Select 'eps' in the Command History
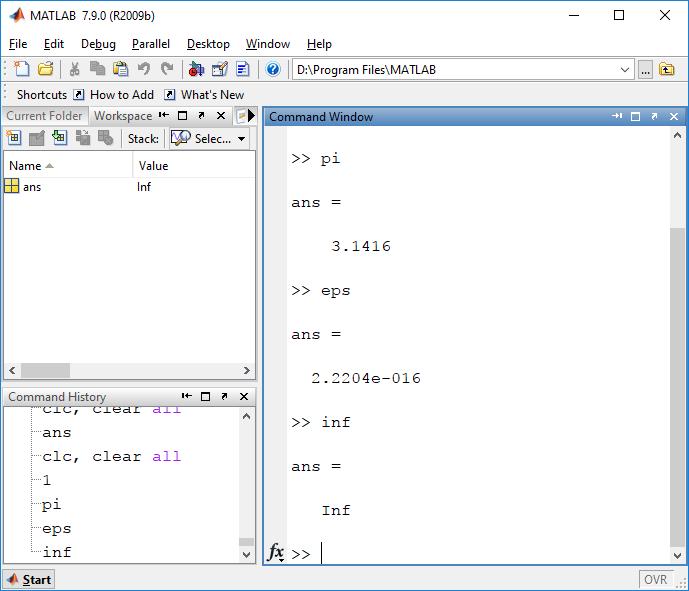This screenshot has width=689, height=591. click(57, 528)
